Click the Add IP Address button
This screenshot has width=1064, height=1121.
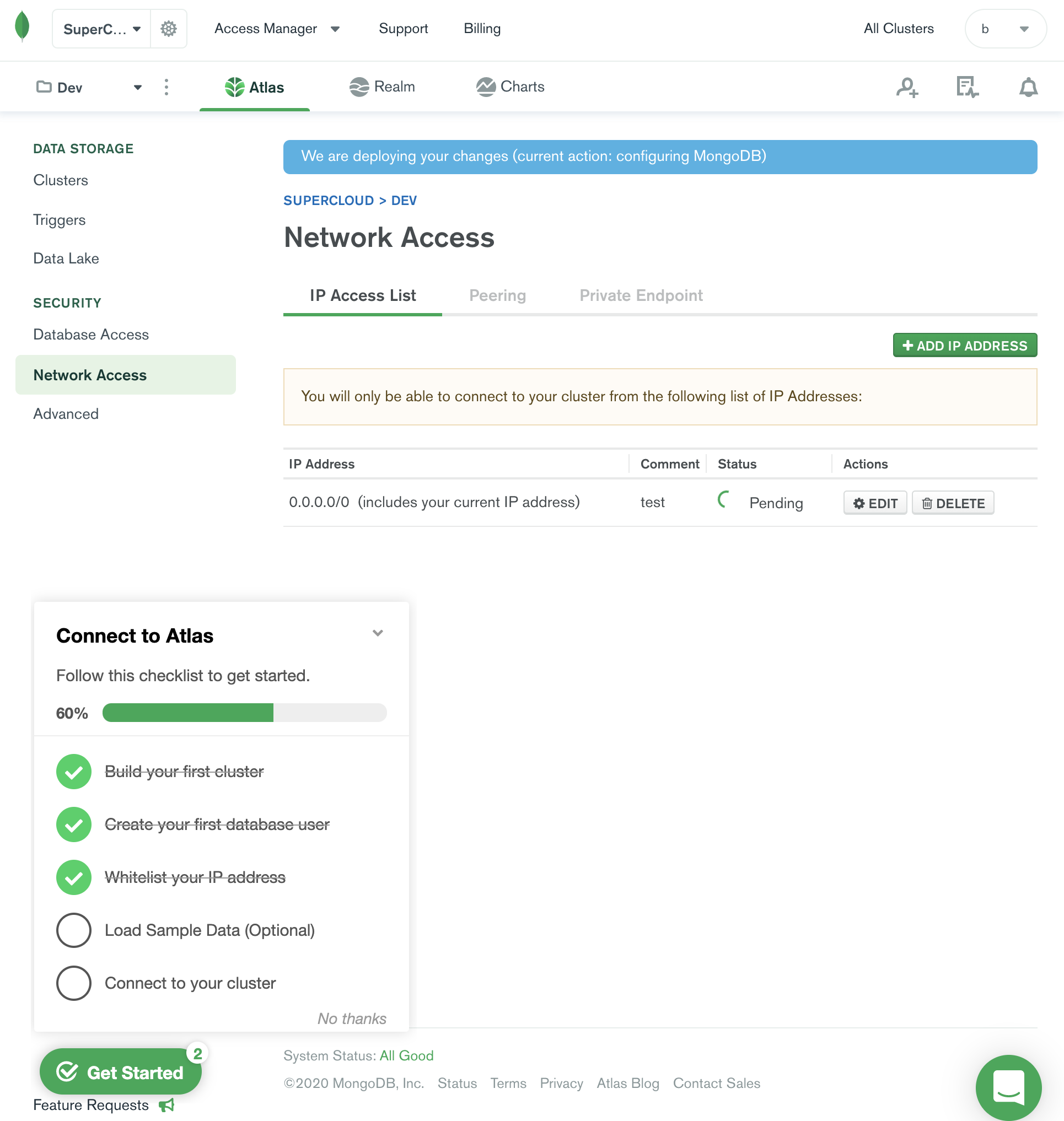tap(964, 346)
